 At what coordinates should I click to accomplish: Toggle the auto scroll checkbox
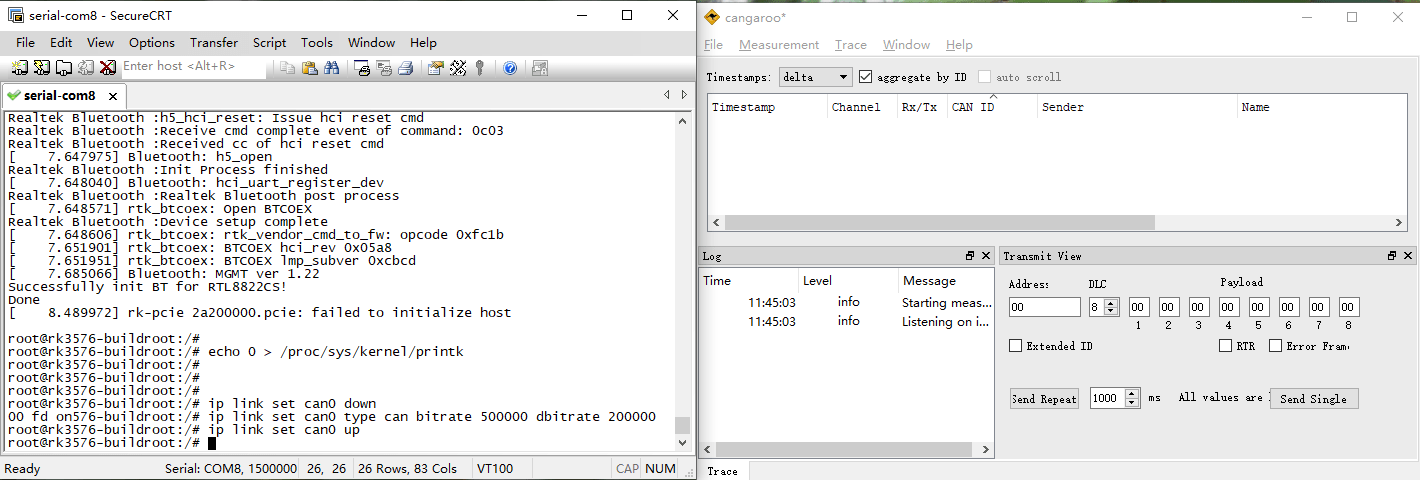click(x=985, y=77)
